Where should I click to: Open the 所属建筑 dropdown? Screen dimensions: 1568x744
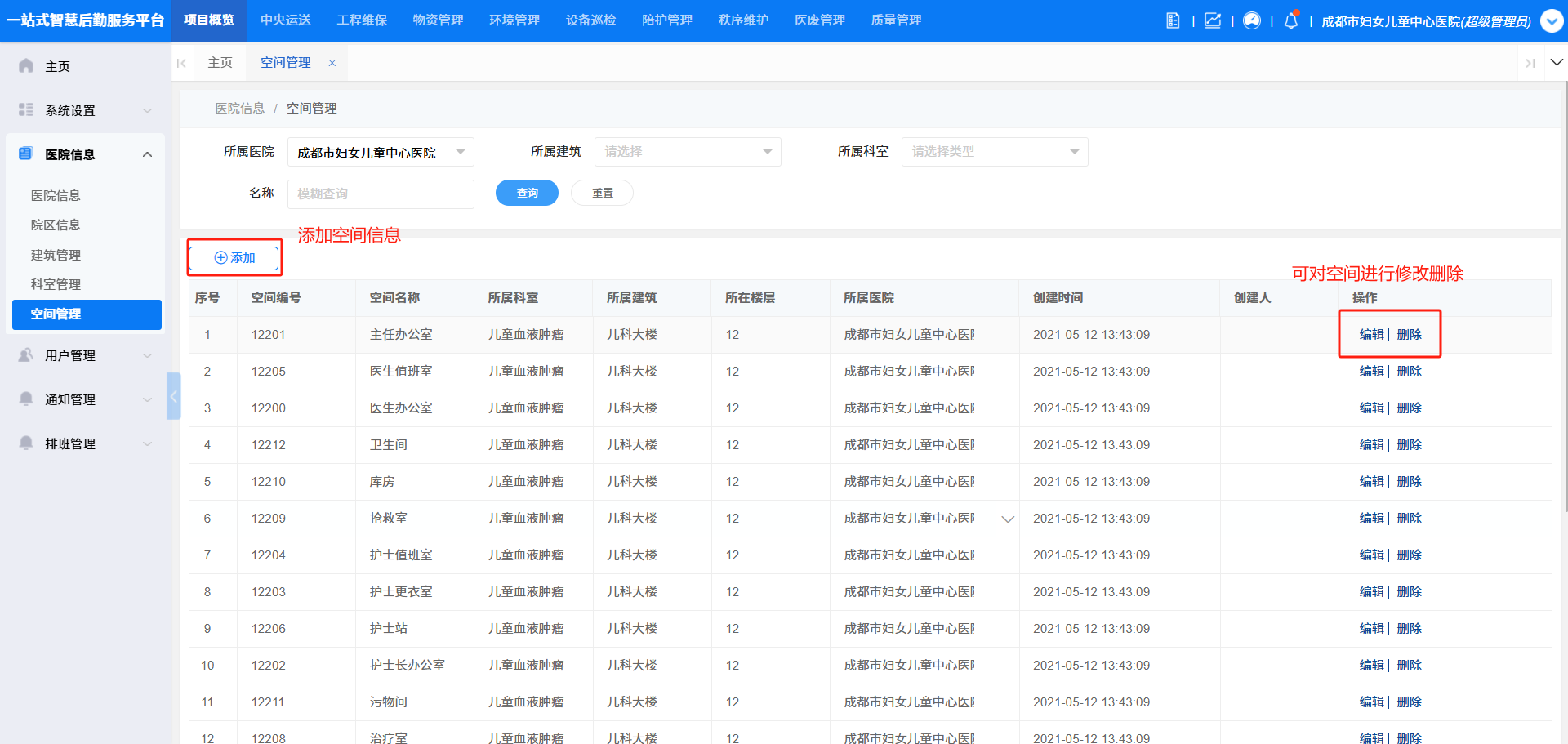coord(688,152)
